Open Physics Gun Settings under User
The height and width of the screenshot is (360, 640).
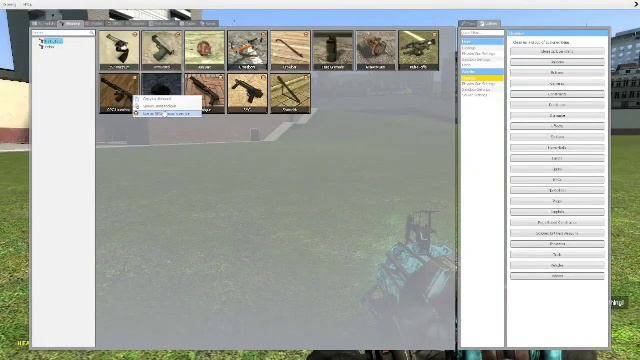coord(482,53)
